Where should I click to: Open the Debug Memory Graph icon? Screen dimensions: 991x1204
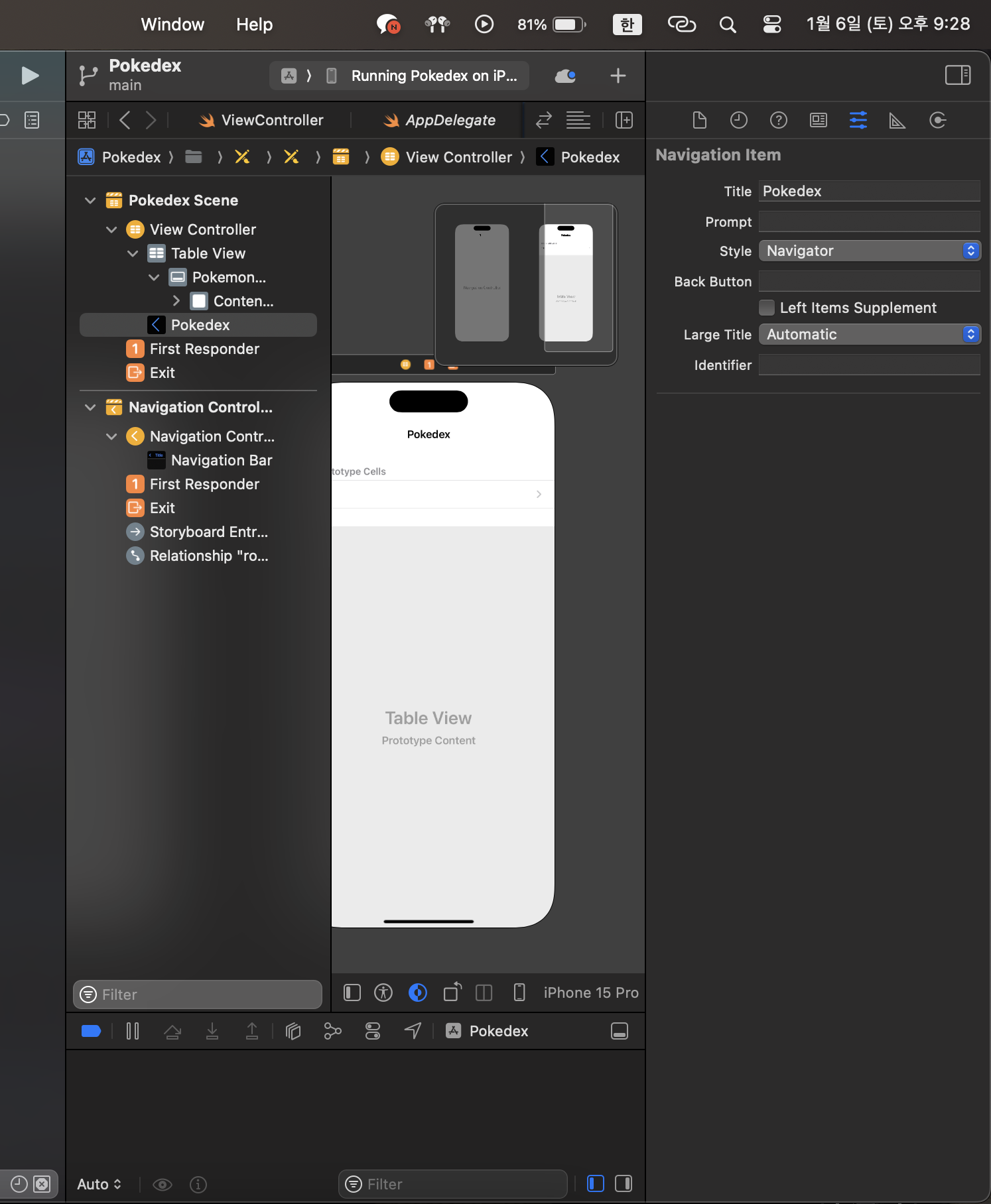pos(332,1031)
